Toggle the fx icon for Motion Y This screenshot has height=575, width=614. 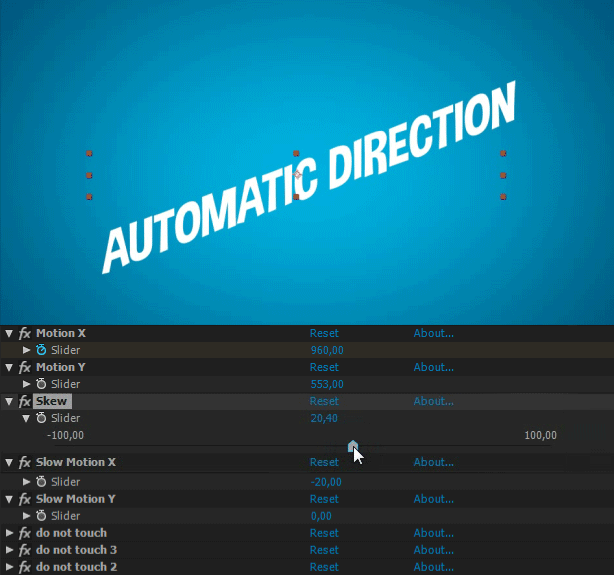[25, 367]
